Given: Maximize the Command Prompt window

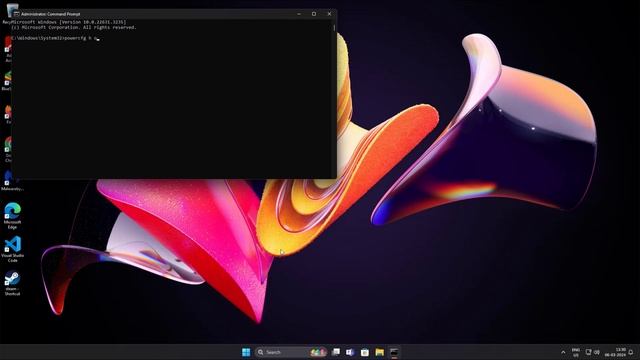Looking at the screenshot, I should click(x=314, y=14).
